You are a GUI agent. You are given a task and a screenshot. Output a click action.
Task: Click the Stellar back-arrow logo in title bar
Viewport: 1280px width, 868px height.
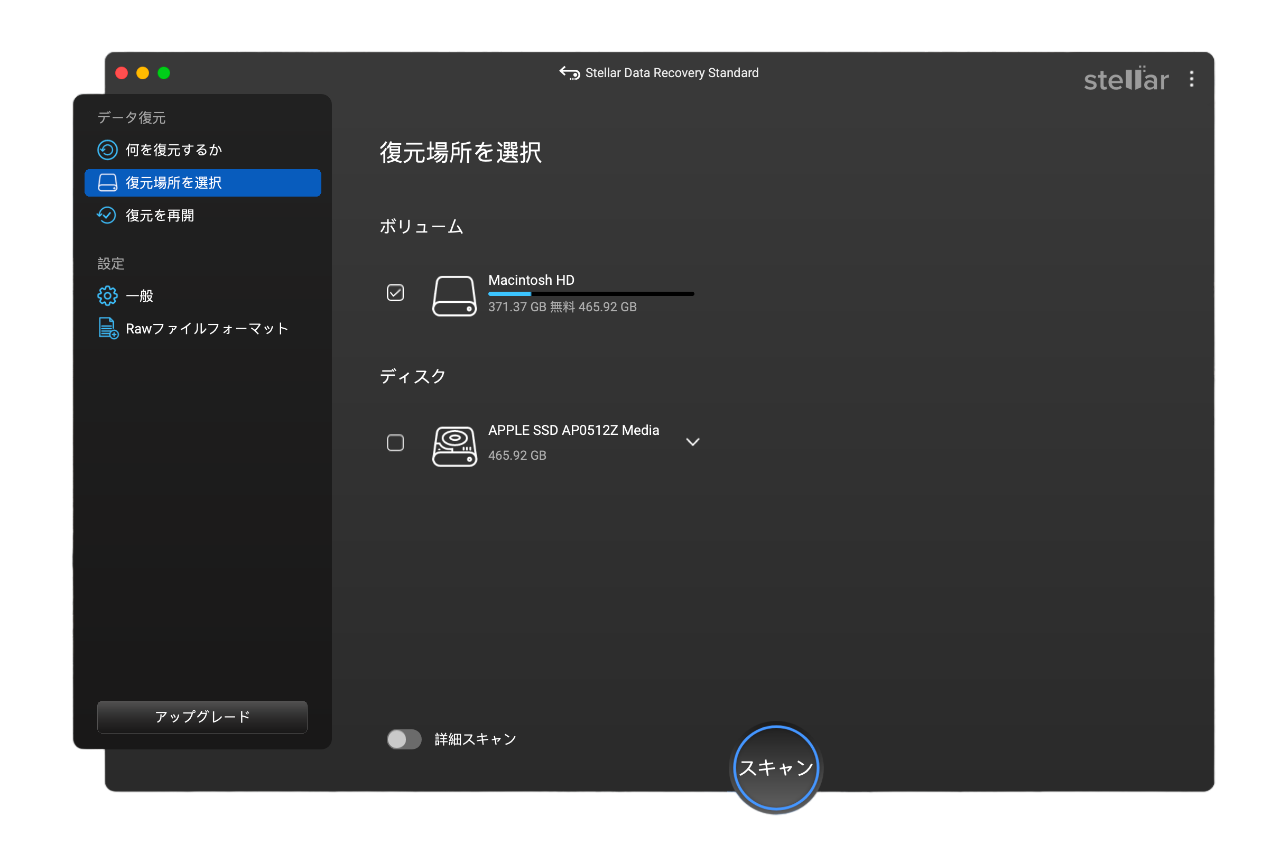coord(569,73)
